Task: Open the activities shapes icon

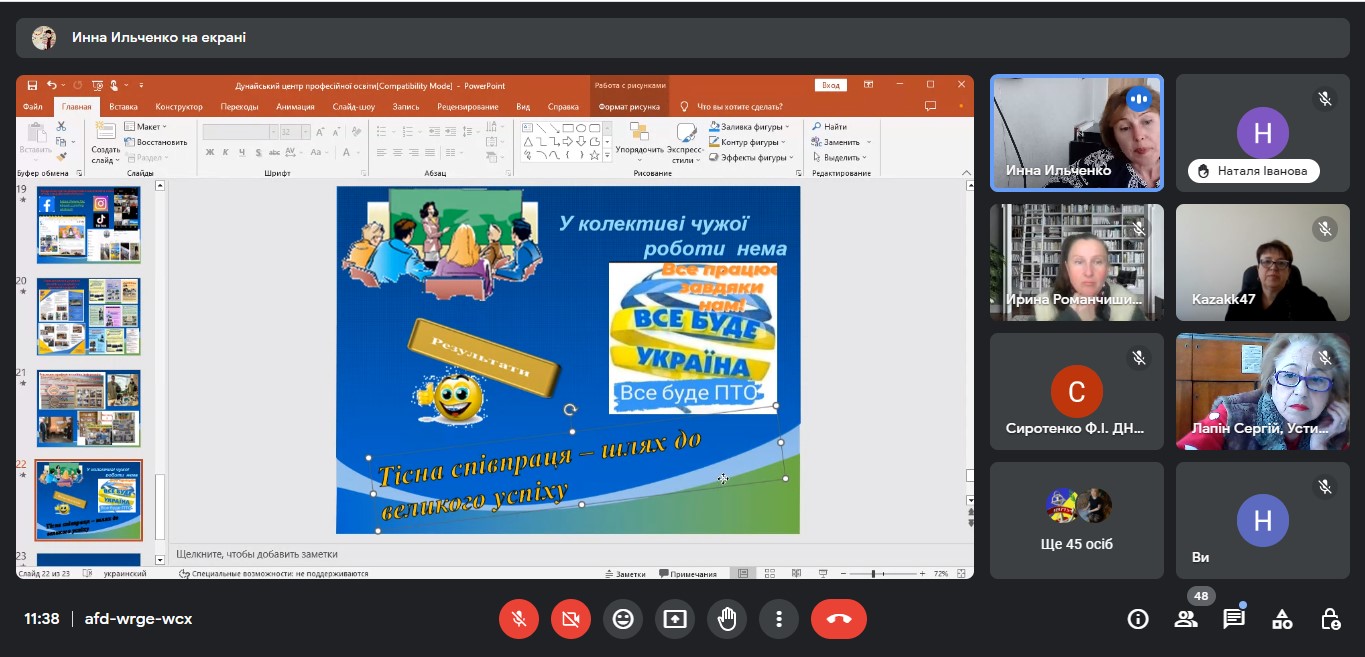Action: [1282, 619]
